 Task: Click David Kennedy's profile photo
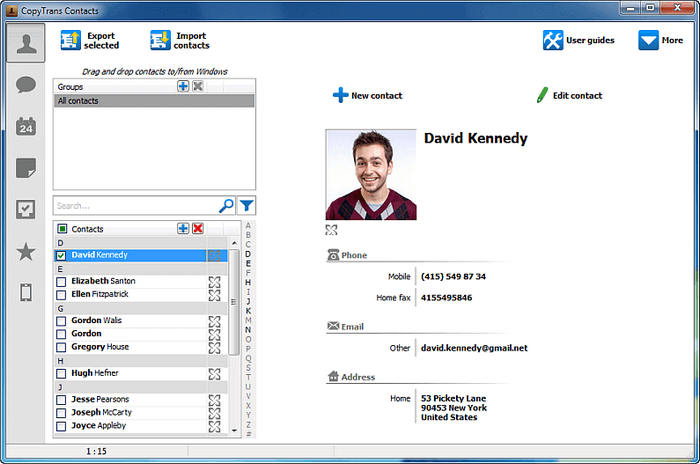371,175
